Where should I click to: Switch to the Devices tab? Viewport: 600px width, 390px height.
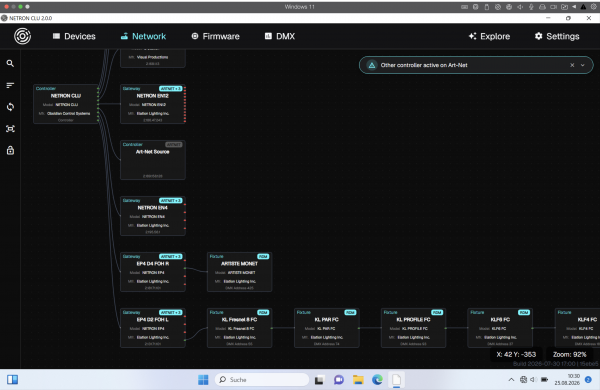click(74, 36)
